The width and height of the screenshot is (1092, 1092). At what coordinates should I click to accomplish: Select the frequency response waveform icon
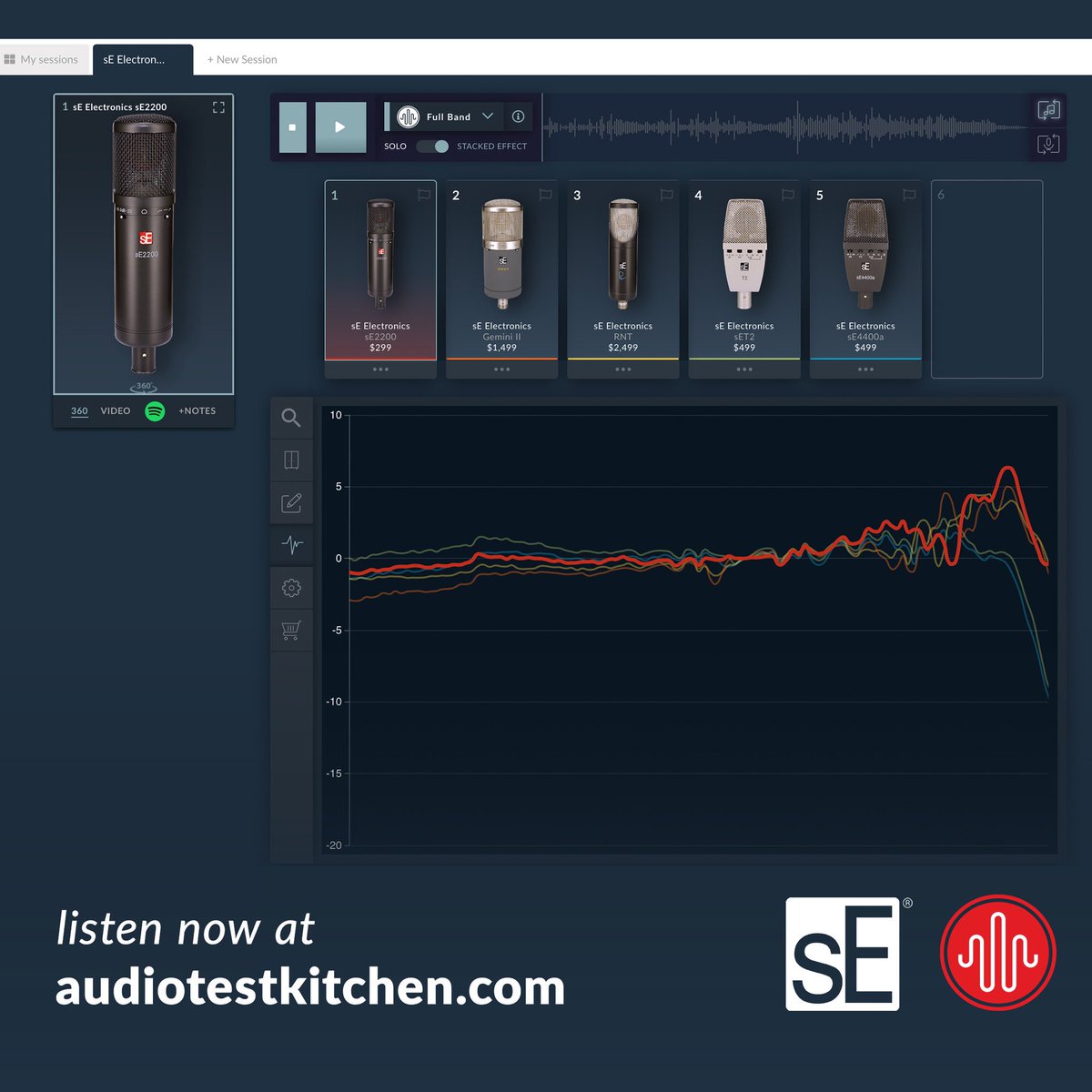click(x=291, y=545)
